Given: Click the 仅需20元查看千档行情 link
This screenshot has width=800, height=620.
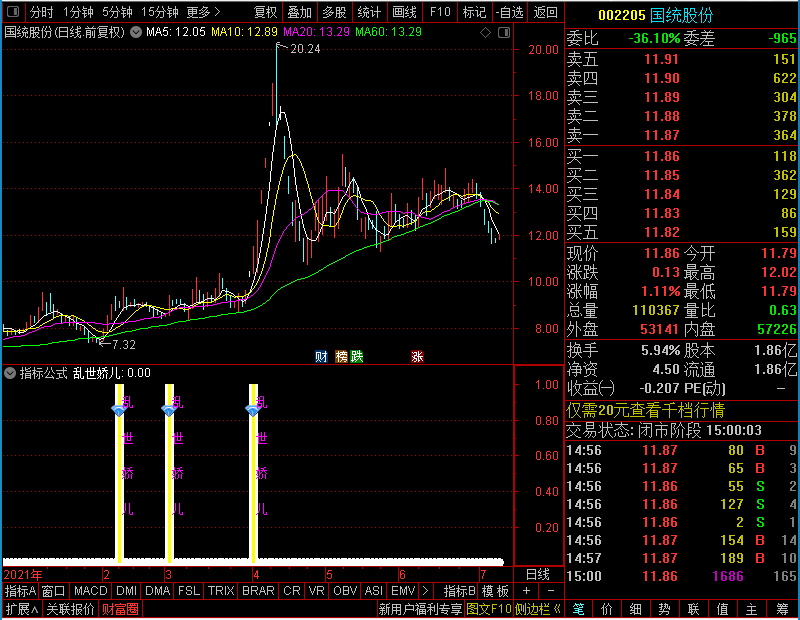Looking at the screenshot, I should [x=645, y=410].
